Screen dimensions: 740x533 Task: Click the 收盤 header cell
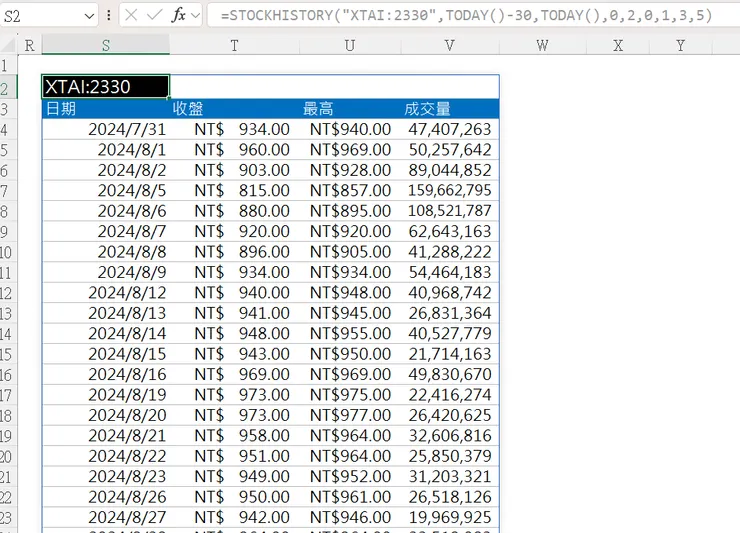[235, 109]
